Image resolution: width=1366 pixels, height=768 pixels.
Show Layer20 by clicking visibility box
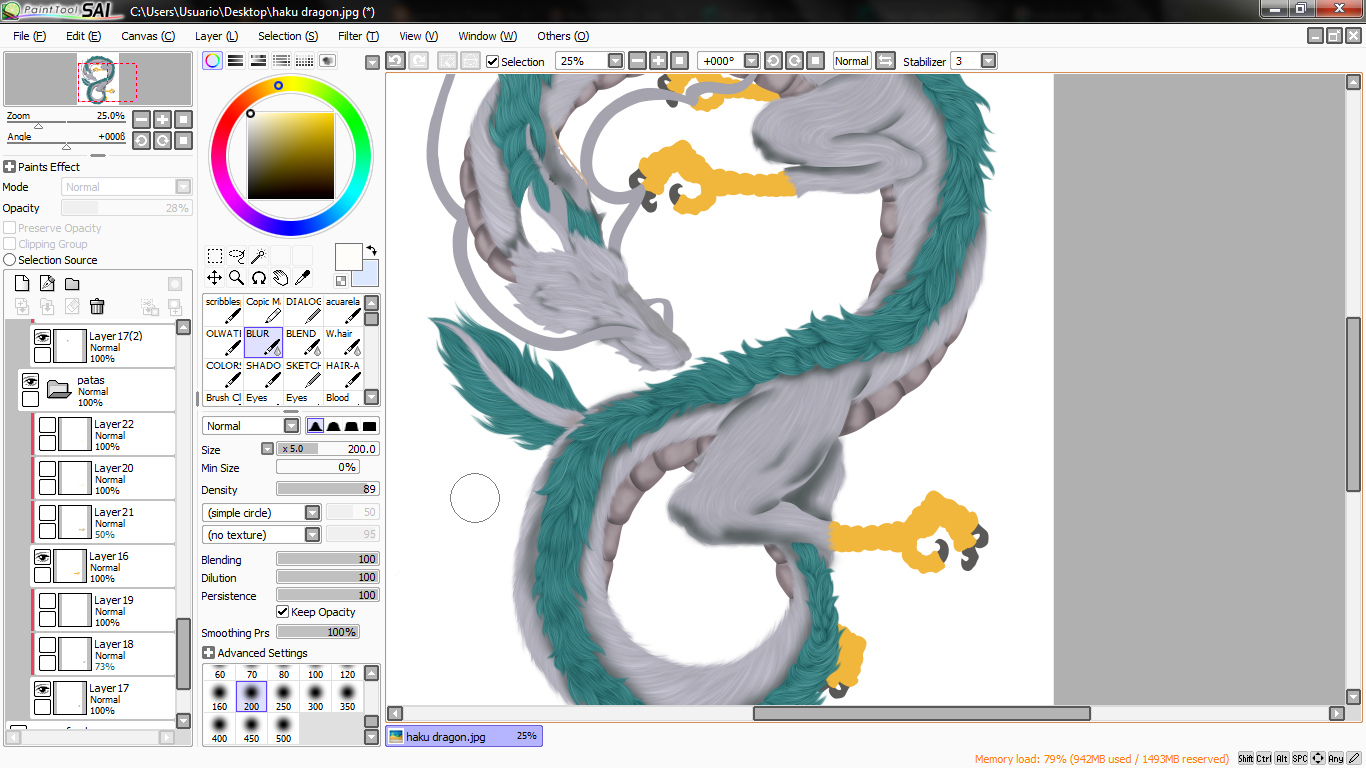pyautogui.click(x=47, y=470)
